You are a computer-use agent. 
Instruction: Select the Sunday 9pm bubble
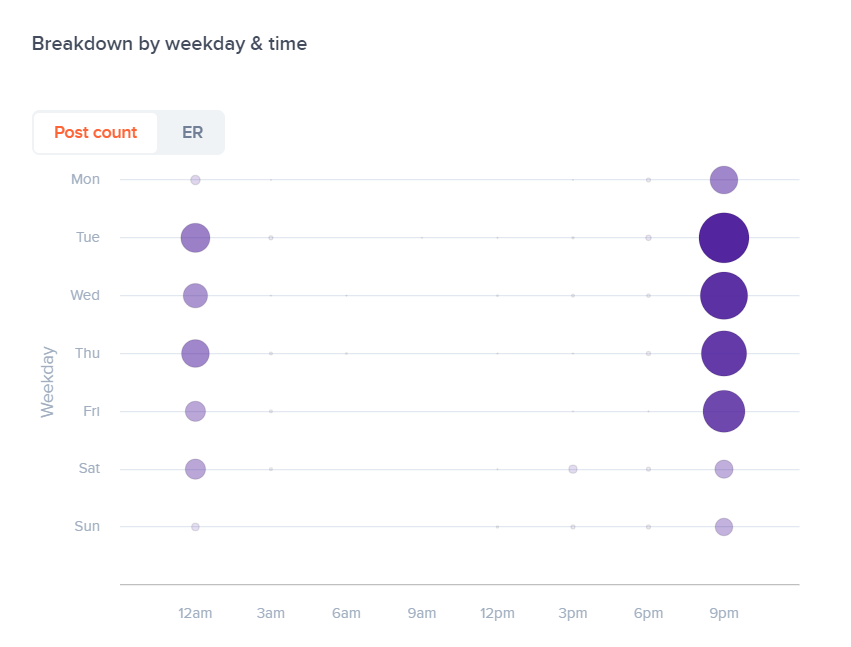tap(724, 527)
